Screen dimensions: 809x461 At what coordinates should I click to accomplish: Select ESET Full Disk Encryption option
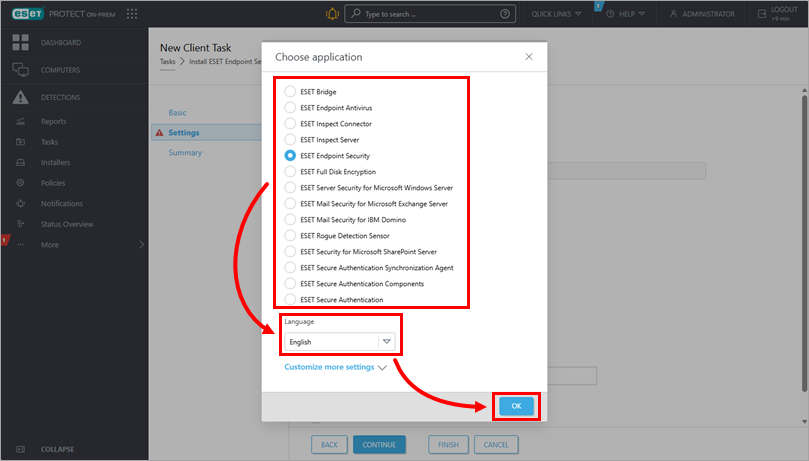click(290, 172)
